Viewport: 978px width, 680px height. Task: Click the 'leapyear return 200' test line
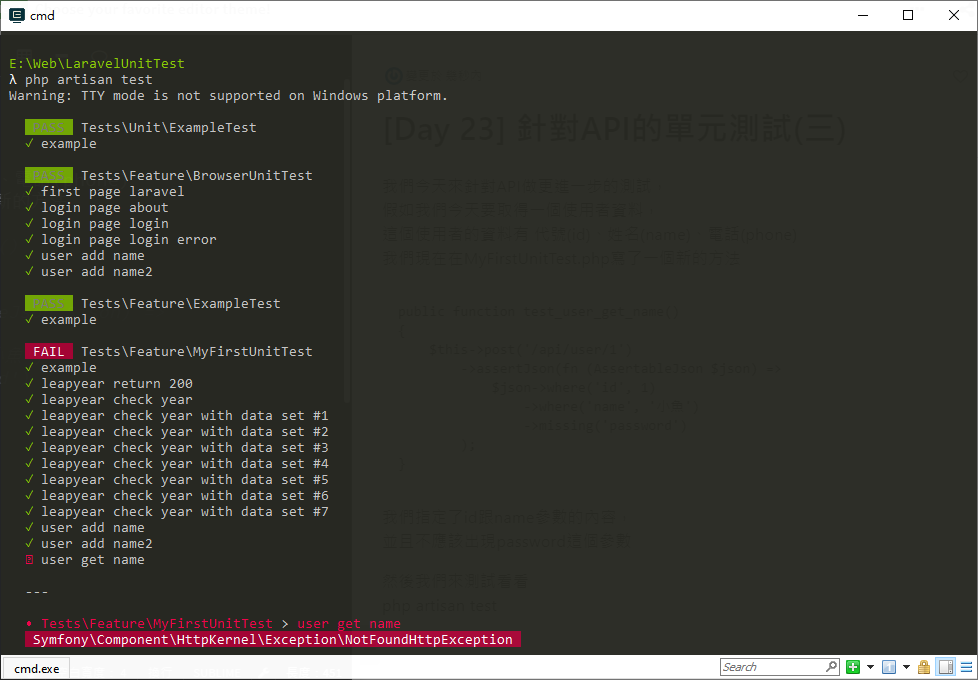(117, 384)
